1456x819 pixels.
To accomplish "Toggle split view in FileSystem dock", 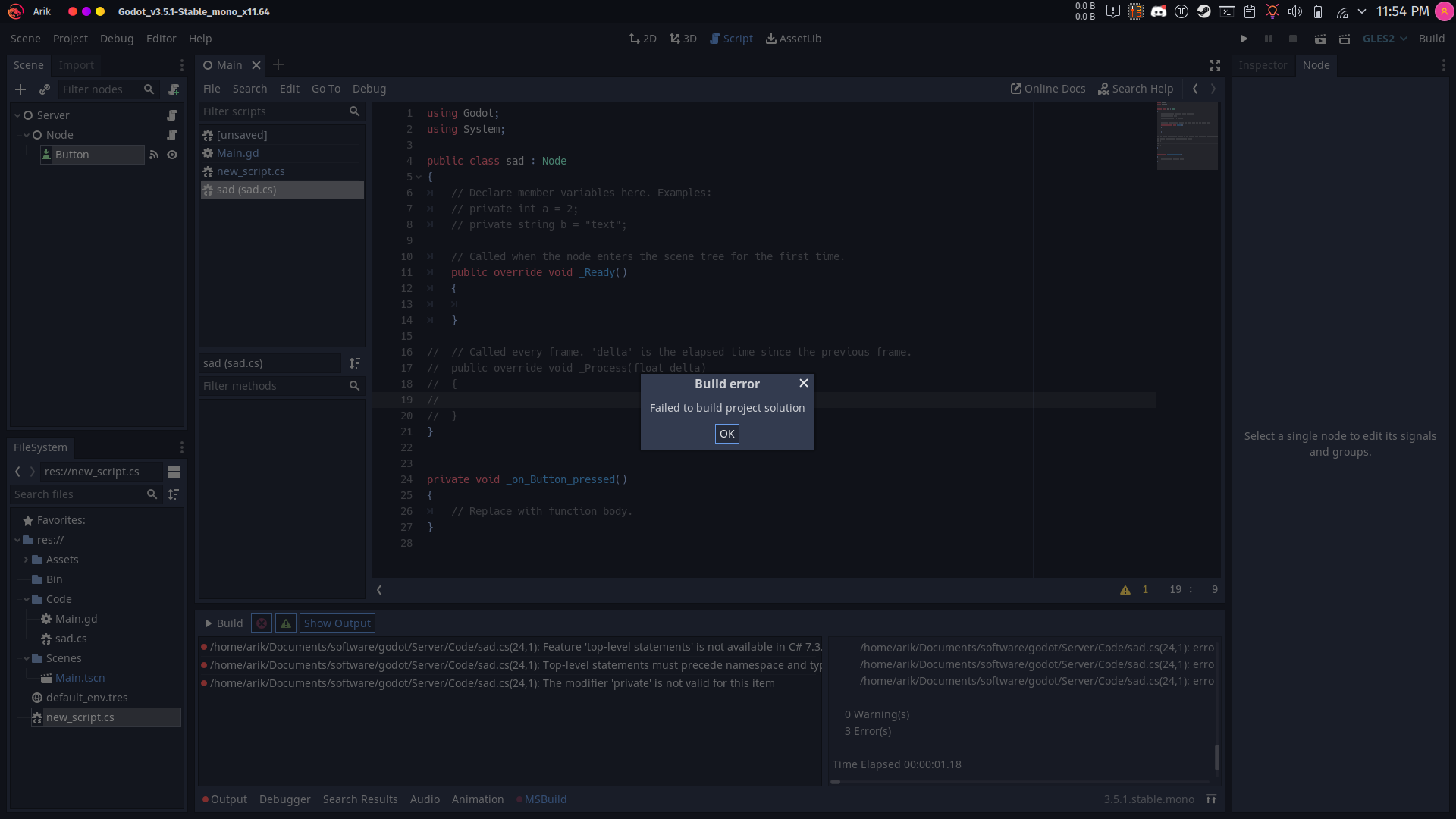I will tap(174, 471).
